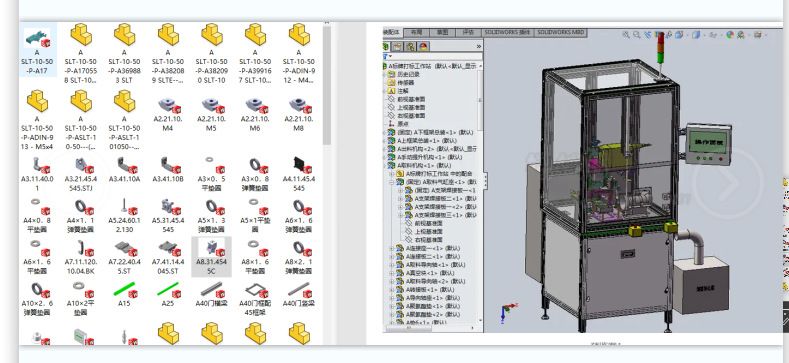Select 前视基准面 under the top assembly
The width and height of the screenshot is (789, 363).
[411, 99]
